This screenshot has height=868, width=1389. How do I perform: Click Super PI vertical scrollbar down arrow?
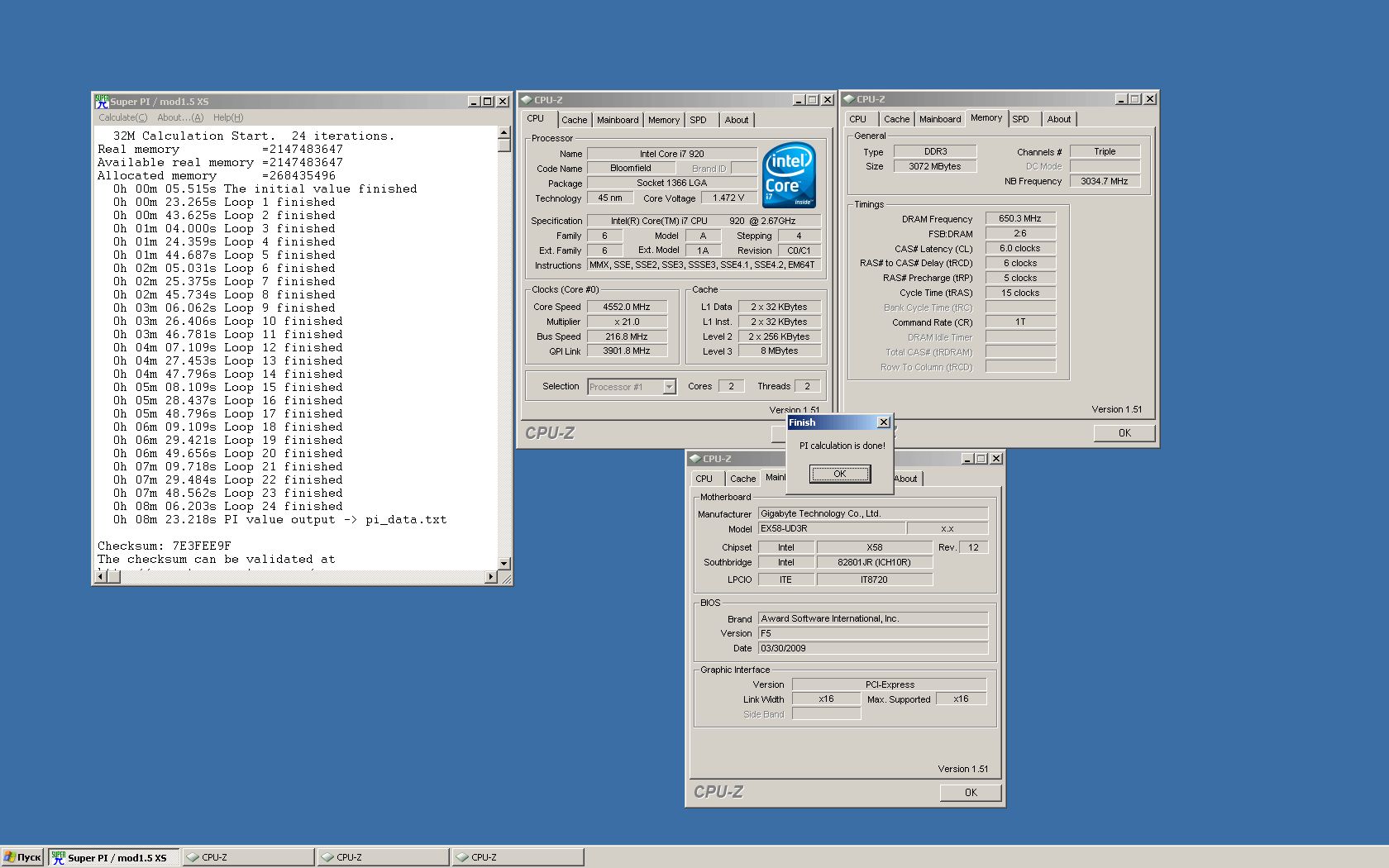[504, 563]
